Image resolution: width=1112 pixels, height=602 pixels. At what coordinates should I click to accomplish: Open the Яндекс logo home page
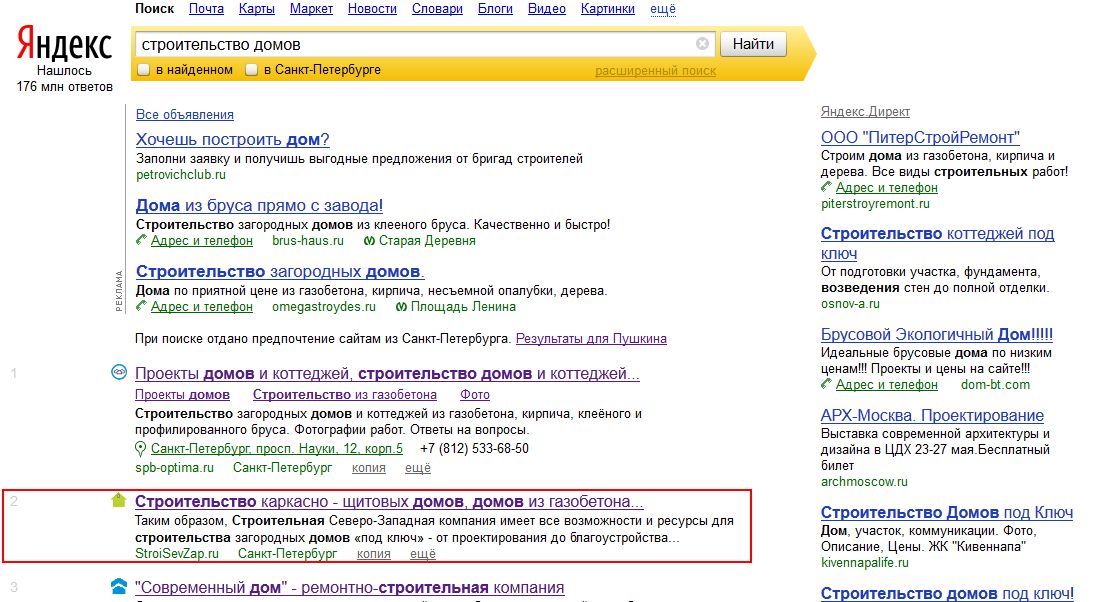click(65, 44)
